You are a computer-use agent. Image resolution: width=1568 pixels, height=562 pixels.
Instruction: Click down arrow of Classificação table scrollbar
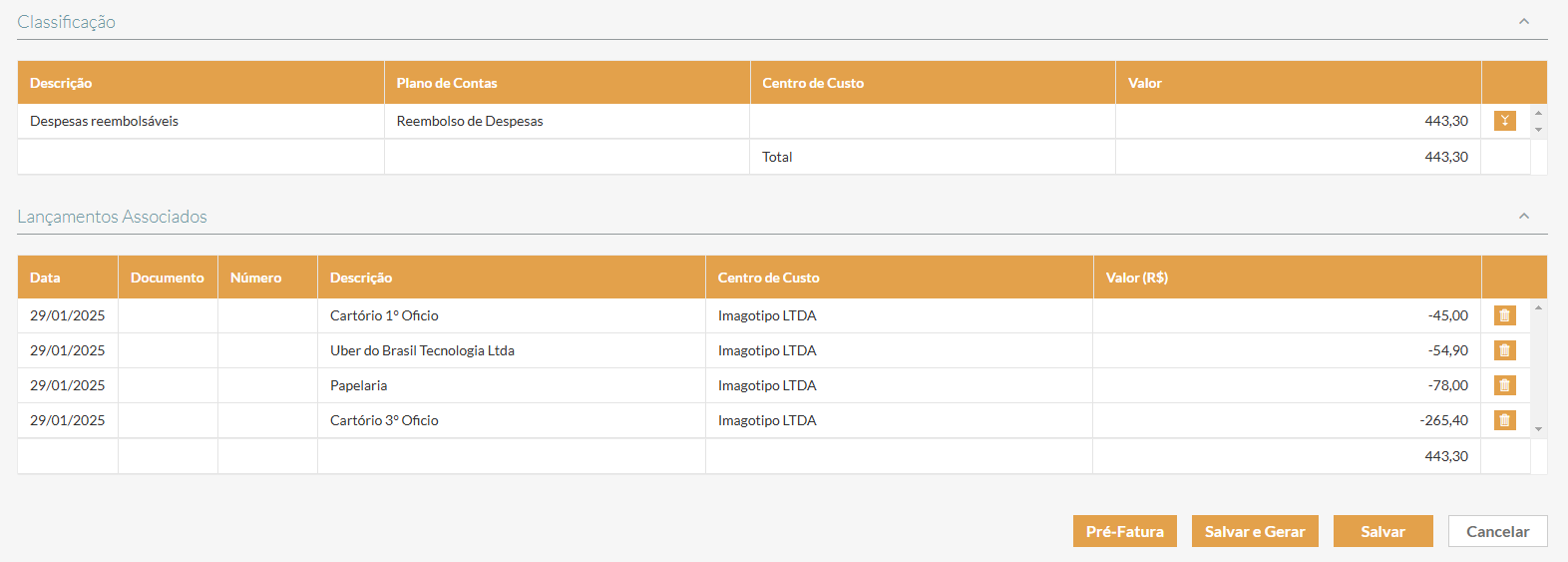[1538, 130]
